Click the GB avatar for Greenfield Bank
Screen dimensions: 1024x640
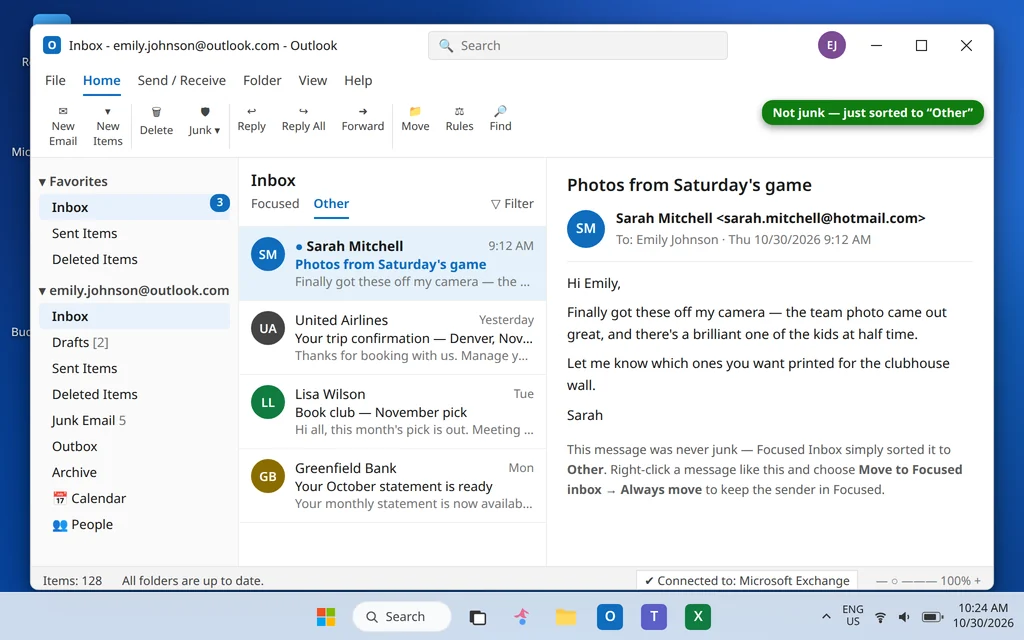coord(268,476)
